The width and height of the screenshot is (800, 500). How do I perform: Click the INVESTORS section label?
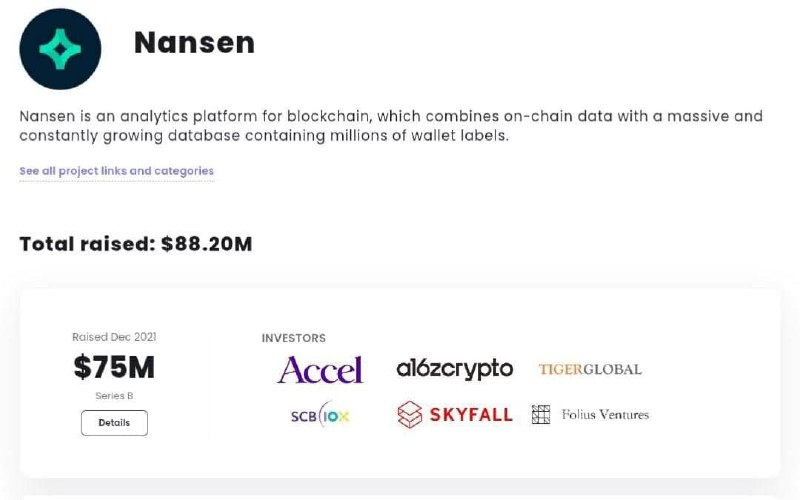(x=293, y=338)
